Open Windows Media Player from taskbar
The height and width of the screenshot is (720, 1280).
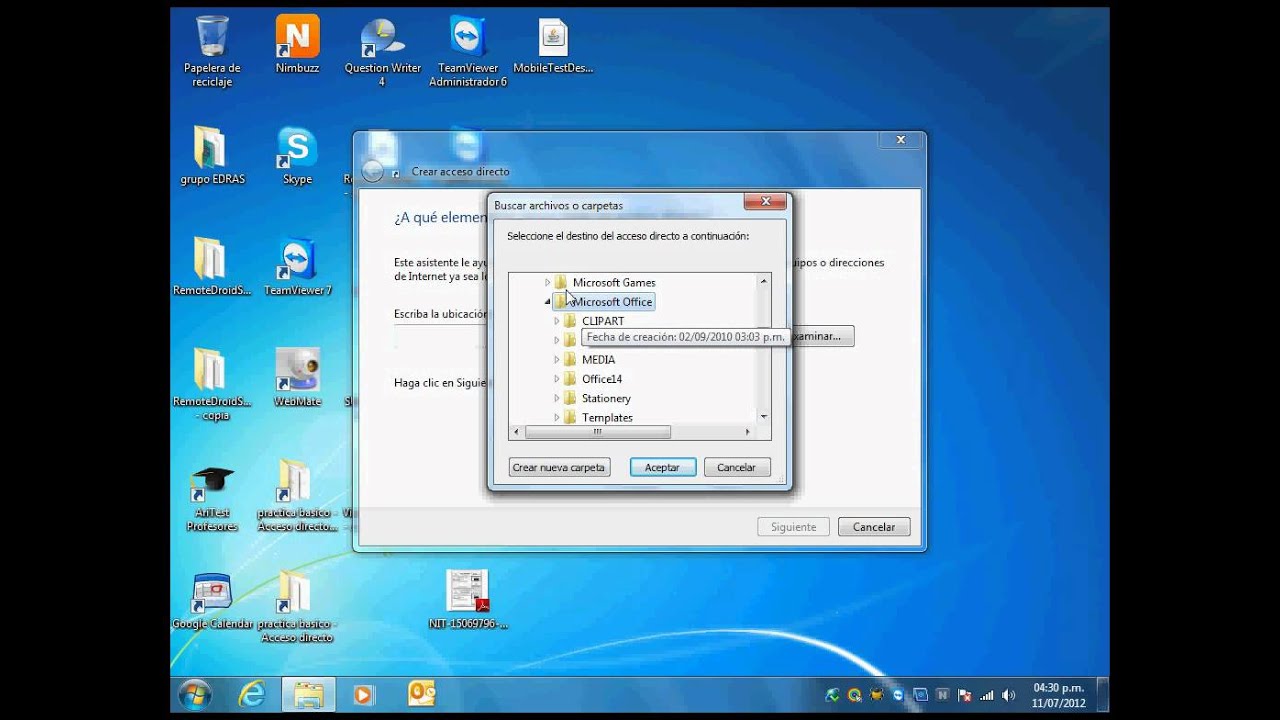coord(362,694)
